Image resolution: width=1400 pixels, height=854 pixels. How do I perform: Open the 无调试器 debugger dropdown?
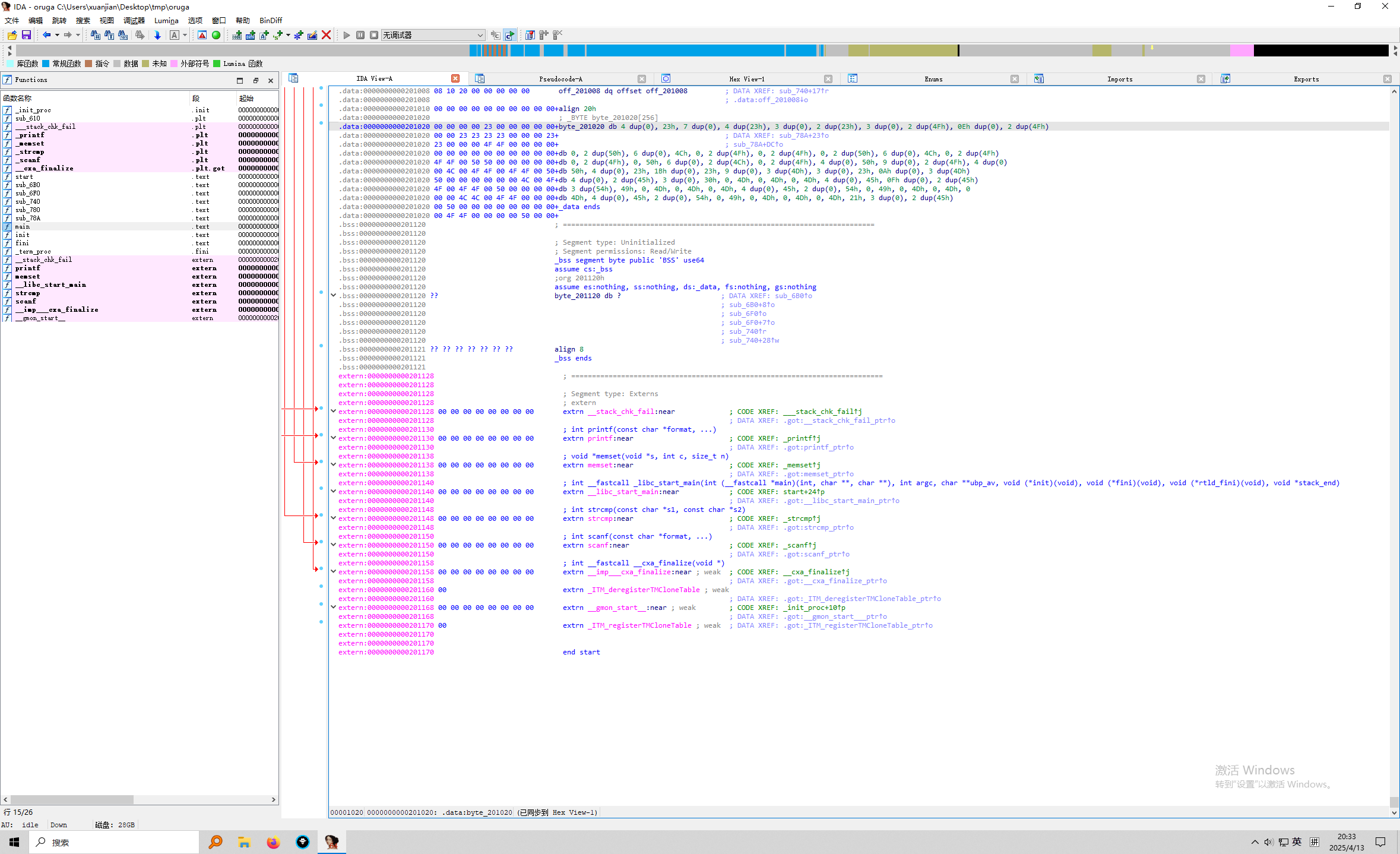pyautogui.click(x=480, y=35)
